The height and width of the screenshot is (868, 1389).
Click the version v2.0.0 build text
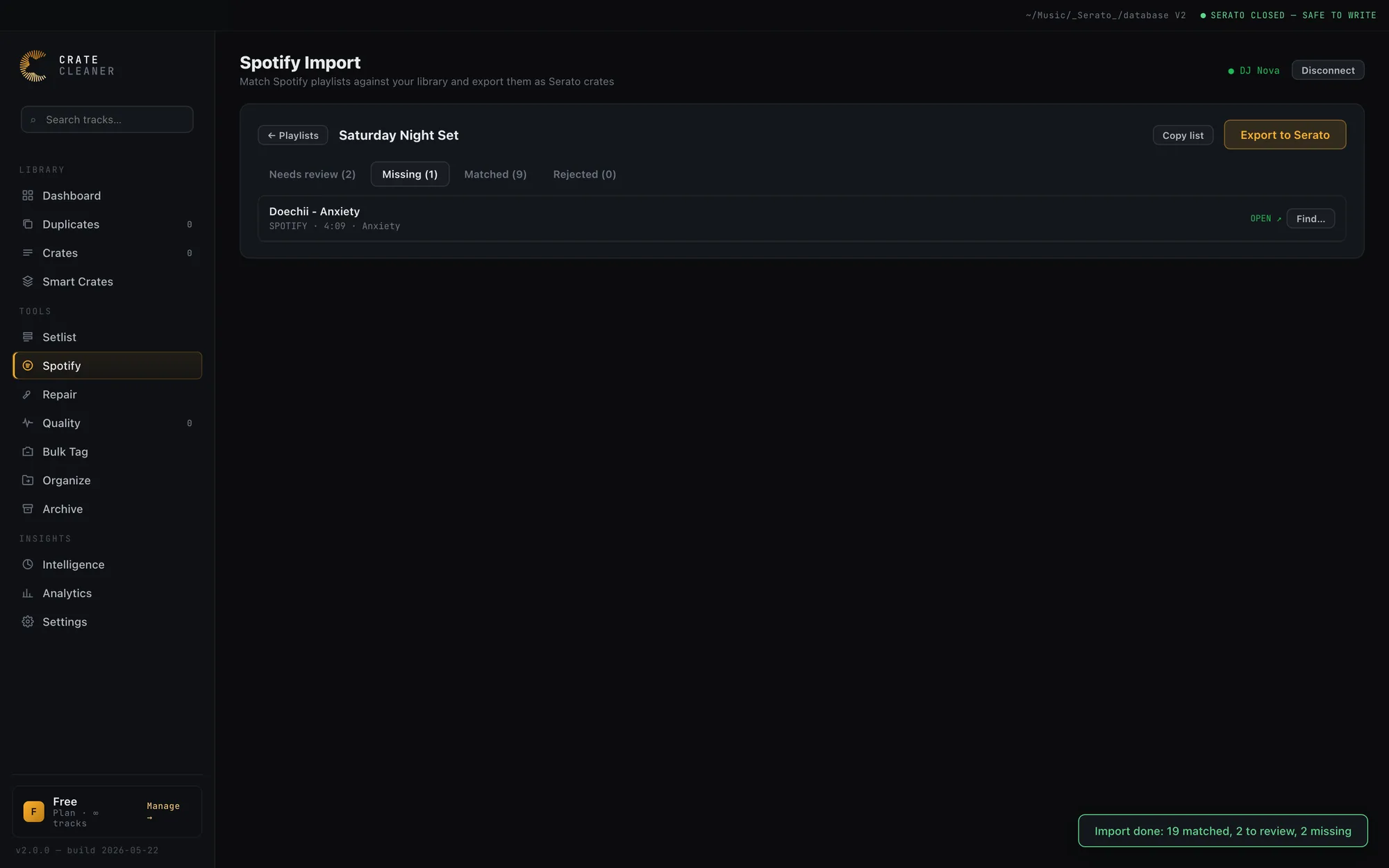click(x=87, y=850)
